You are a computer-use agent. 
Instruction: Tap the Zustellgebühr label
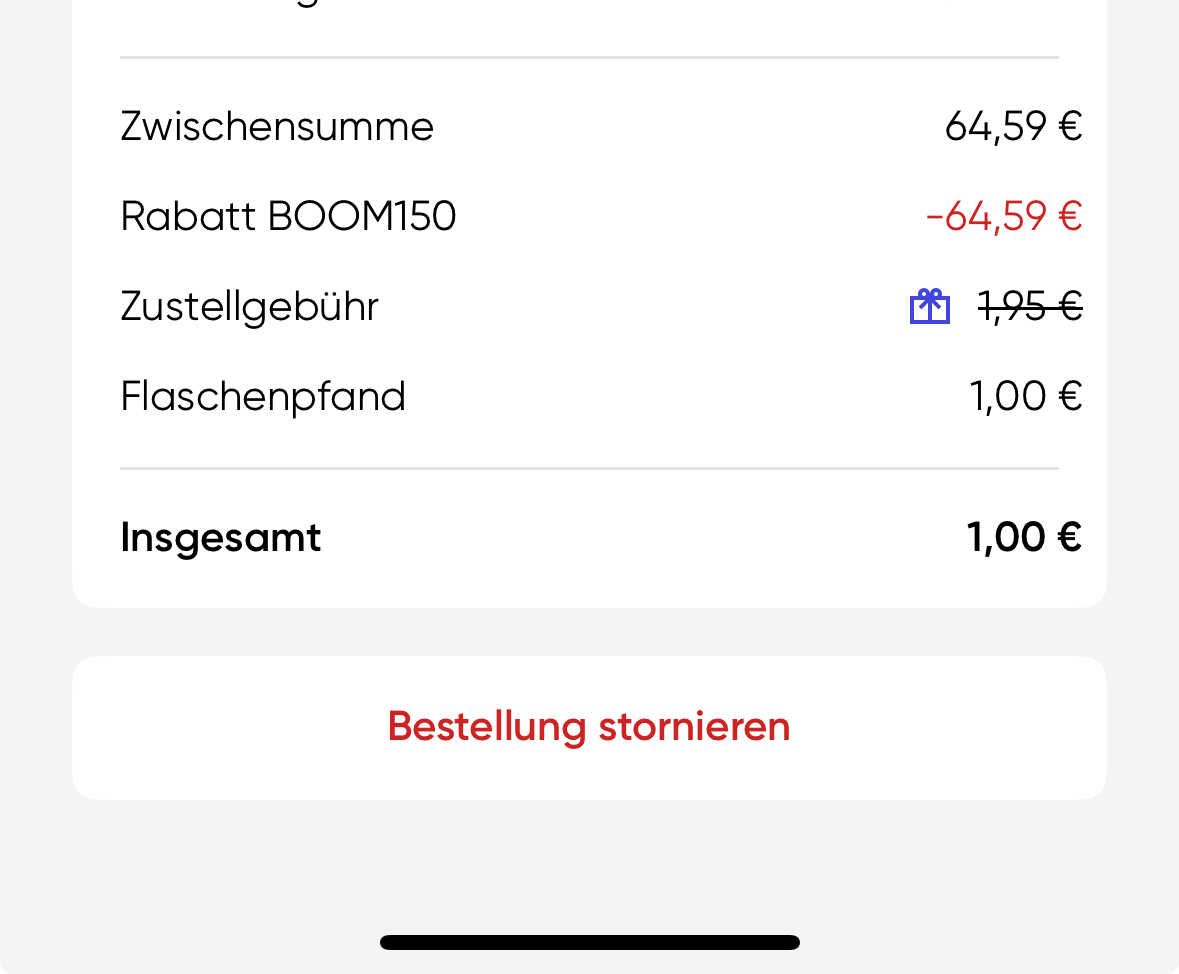[249, 306]
